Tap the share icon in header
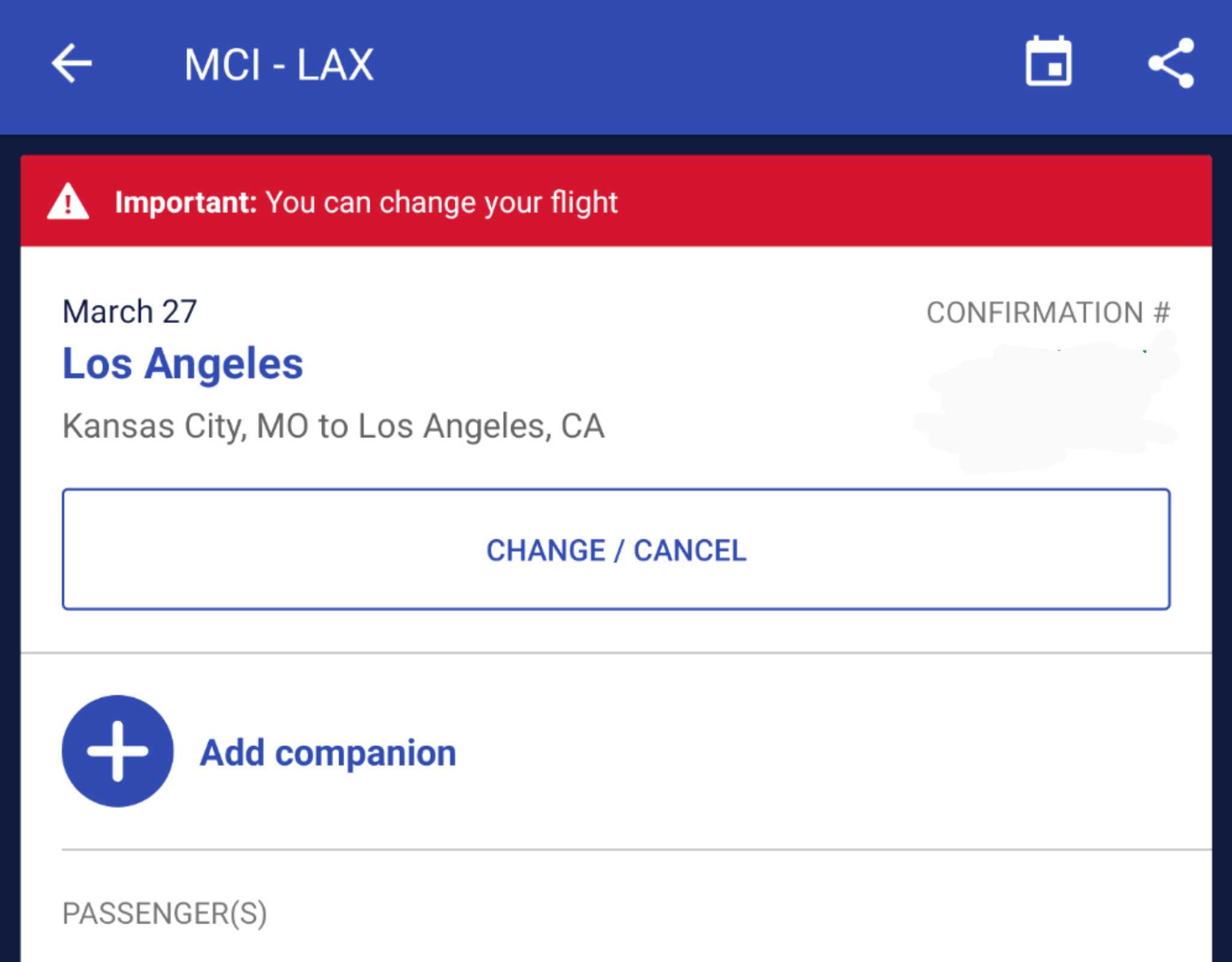1232x962 pixels. pos(1171,63)
